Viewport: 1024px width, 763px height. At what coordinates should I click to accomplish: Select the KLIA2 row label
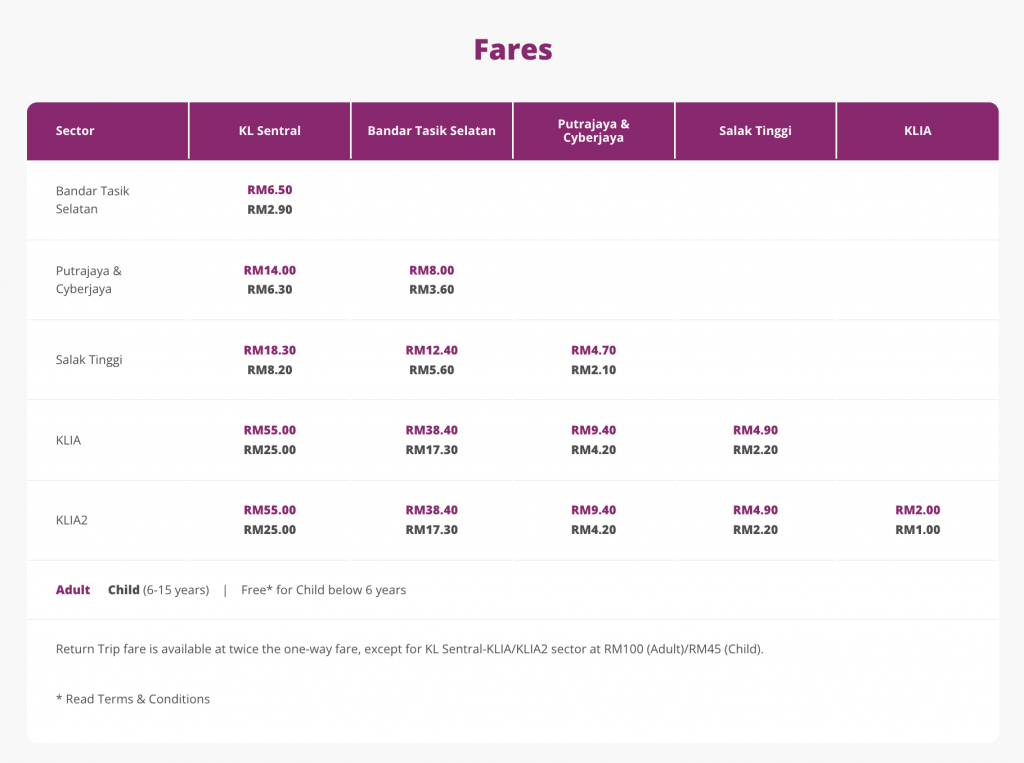72,520
